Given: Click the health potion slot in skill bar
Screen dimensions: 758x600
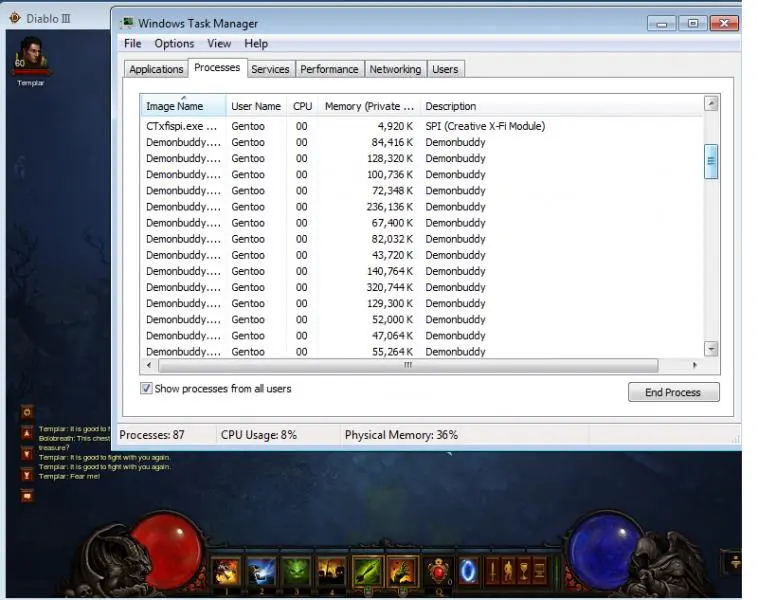Looking at the screenshot, I should pos(438,572).
